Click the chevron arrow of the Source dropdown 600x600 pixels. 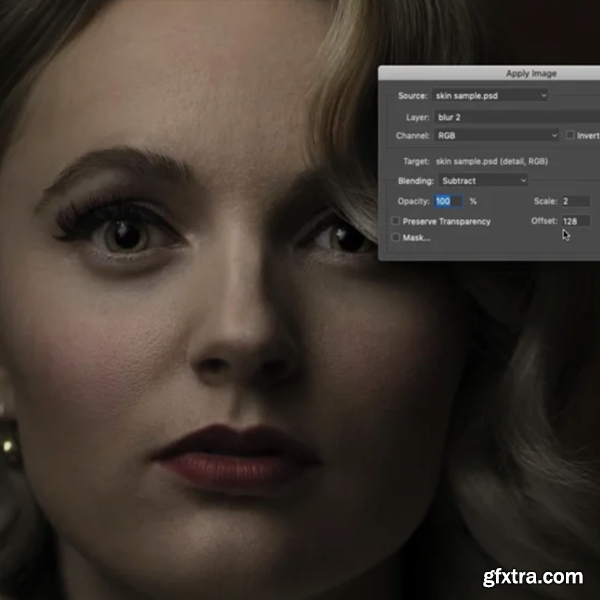(x=544, y=95)
